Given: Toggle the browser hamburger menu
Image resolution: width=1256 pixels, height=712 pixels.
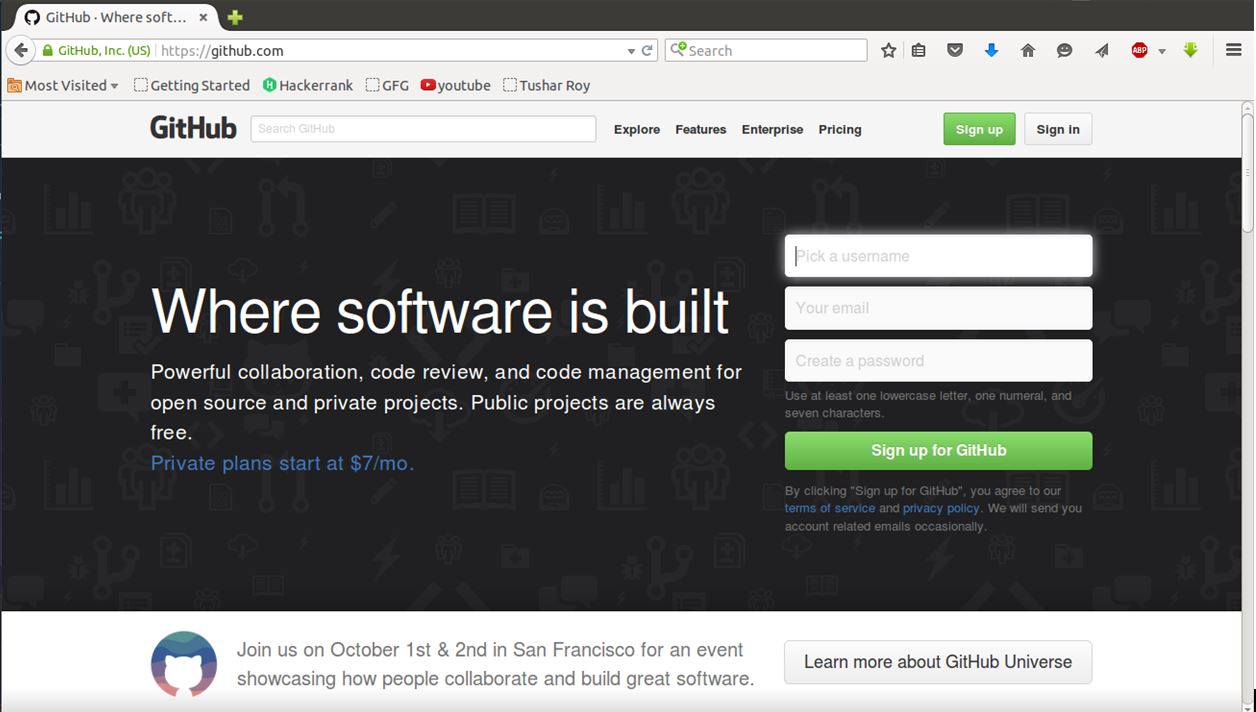Looking at the screenshot, I should (1233, 50).
